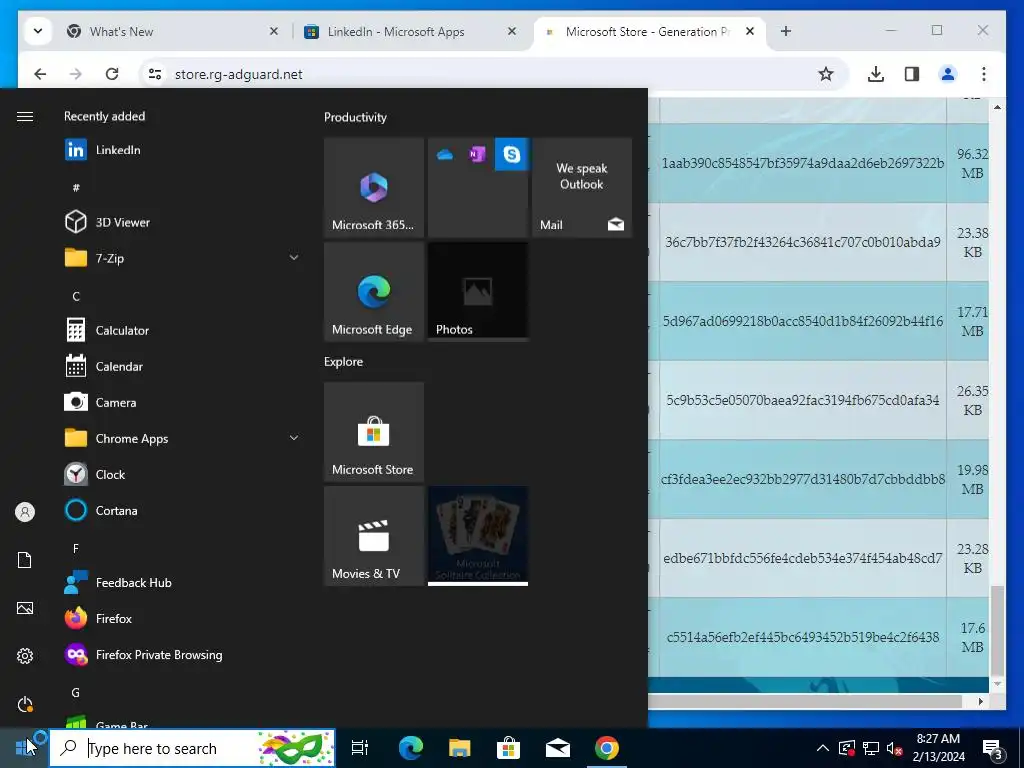
Task: Open the Clock app
Action: click(x=181, y=475)
